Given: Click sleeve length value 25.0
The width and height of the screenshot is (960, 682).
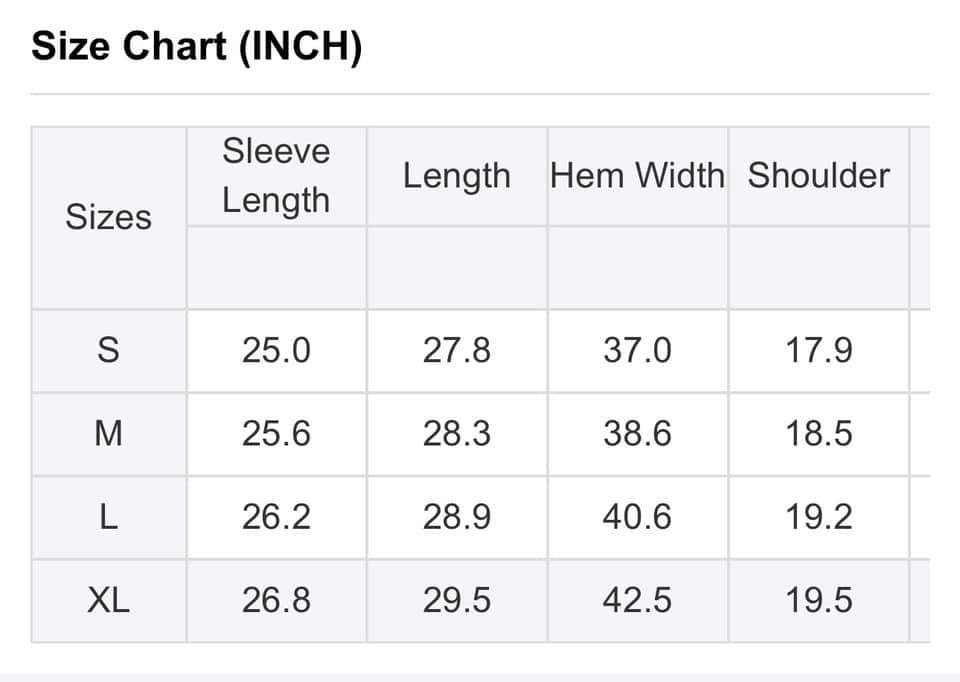Looking at the screenshot, I should click(x=276, y=350).
